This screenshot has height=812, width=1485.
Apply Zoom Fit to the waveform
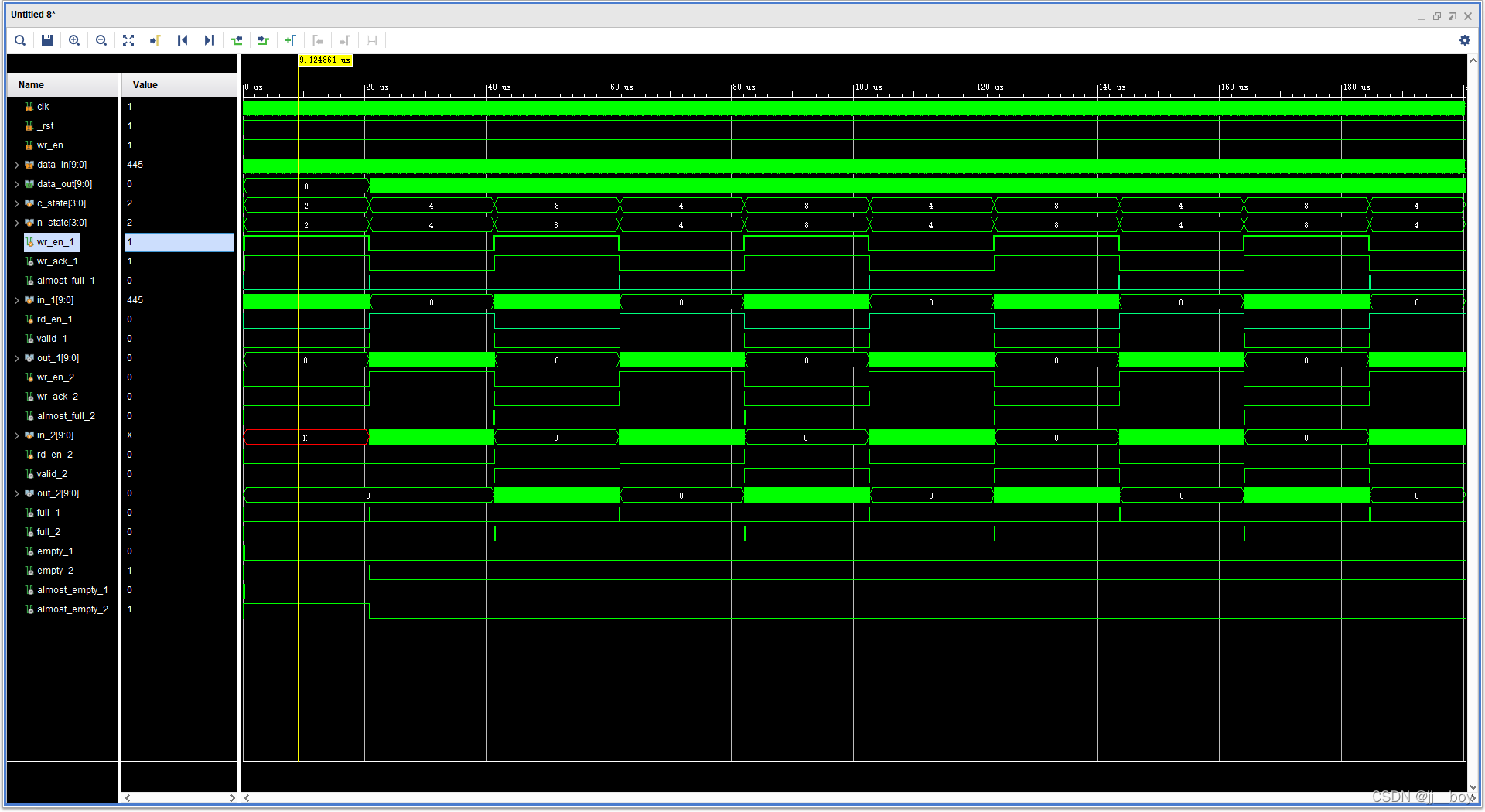[128, 40]
